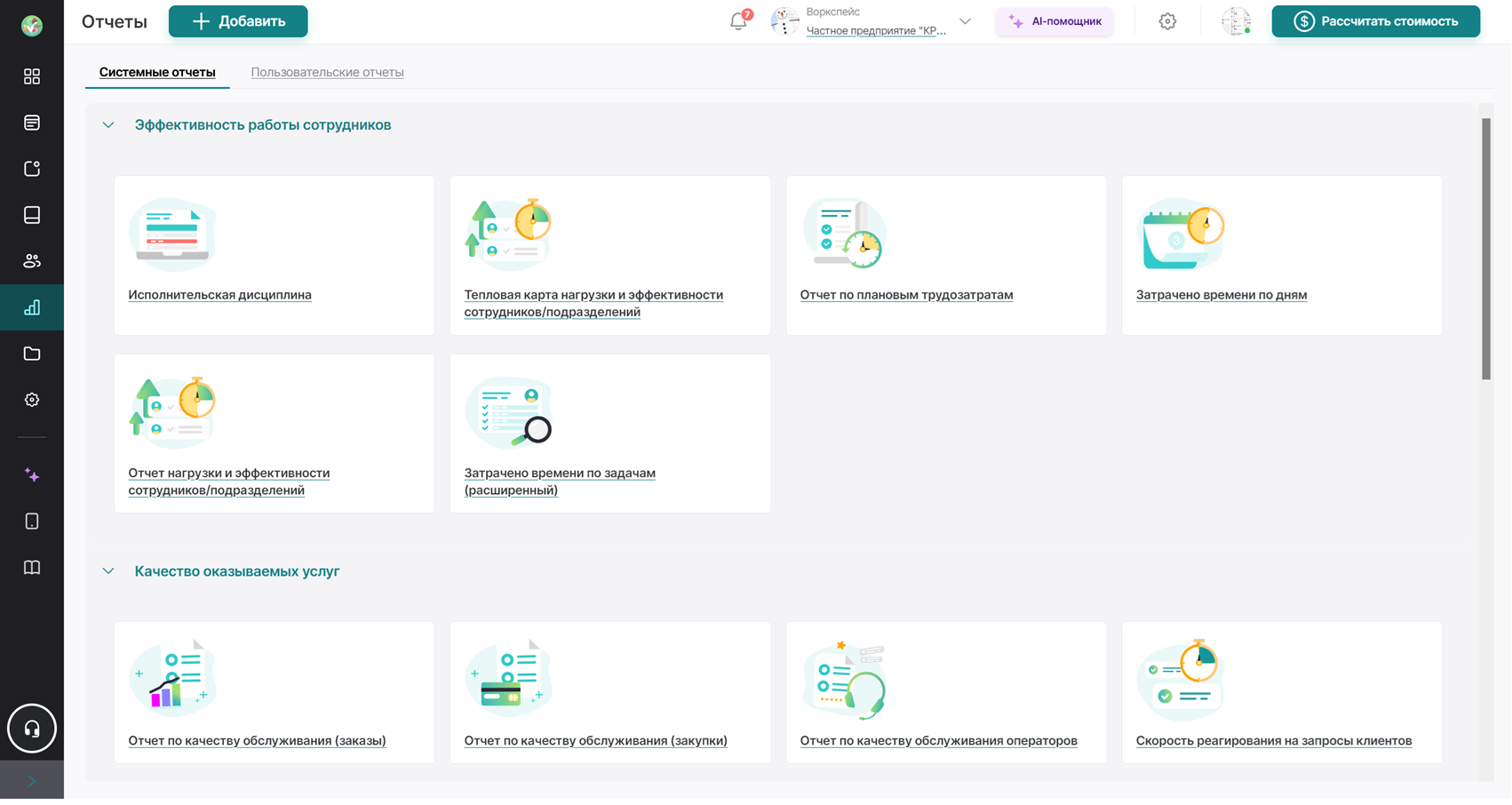Click the Скорость реагирования report illustration
Screen dimensions: 1512x805
pos(1181,681)
